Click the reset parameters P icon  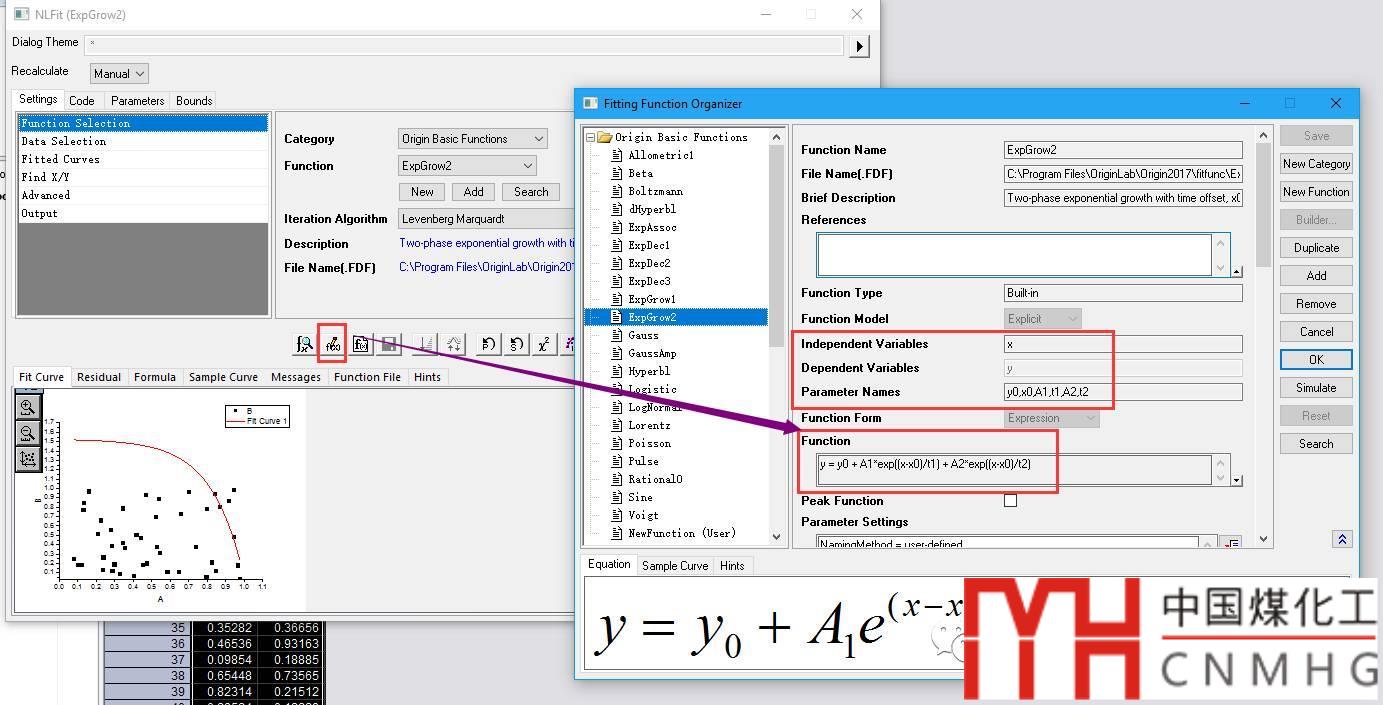point(488,344)
